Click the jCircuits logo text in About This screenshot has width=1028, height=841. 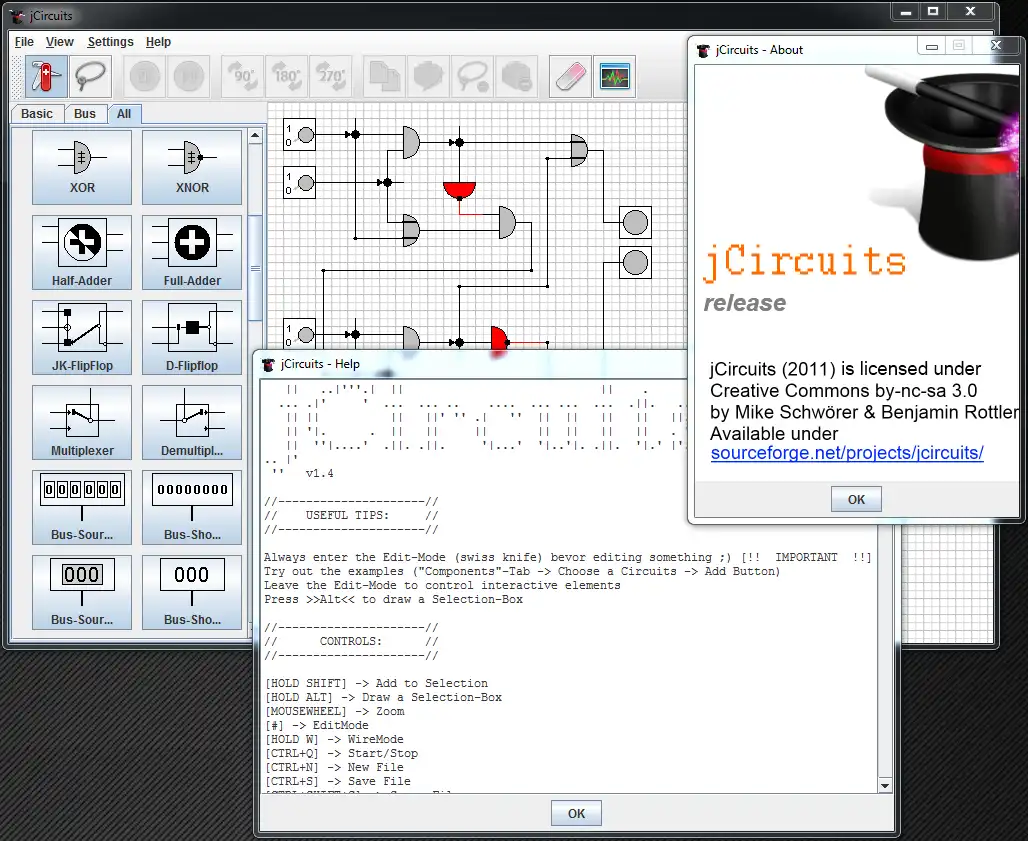pyautogui.click(x=805, y=262)
